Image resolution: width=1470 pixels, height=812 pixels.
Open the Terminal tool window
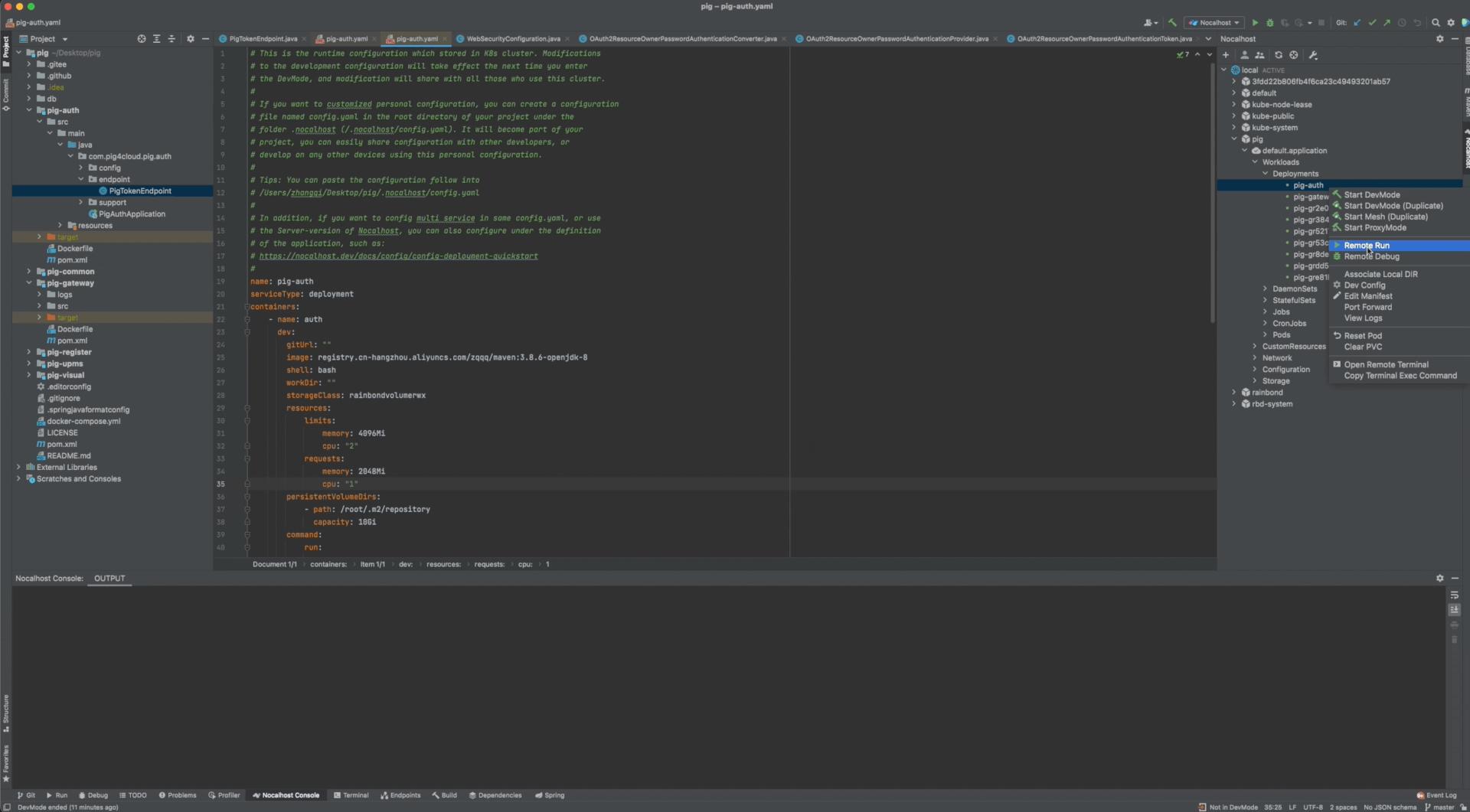(354, 795)
